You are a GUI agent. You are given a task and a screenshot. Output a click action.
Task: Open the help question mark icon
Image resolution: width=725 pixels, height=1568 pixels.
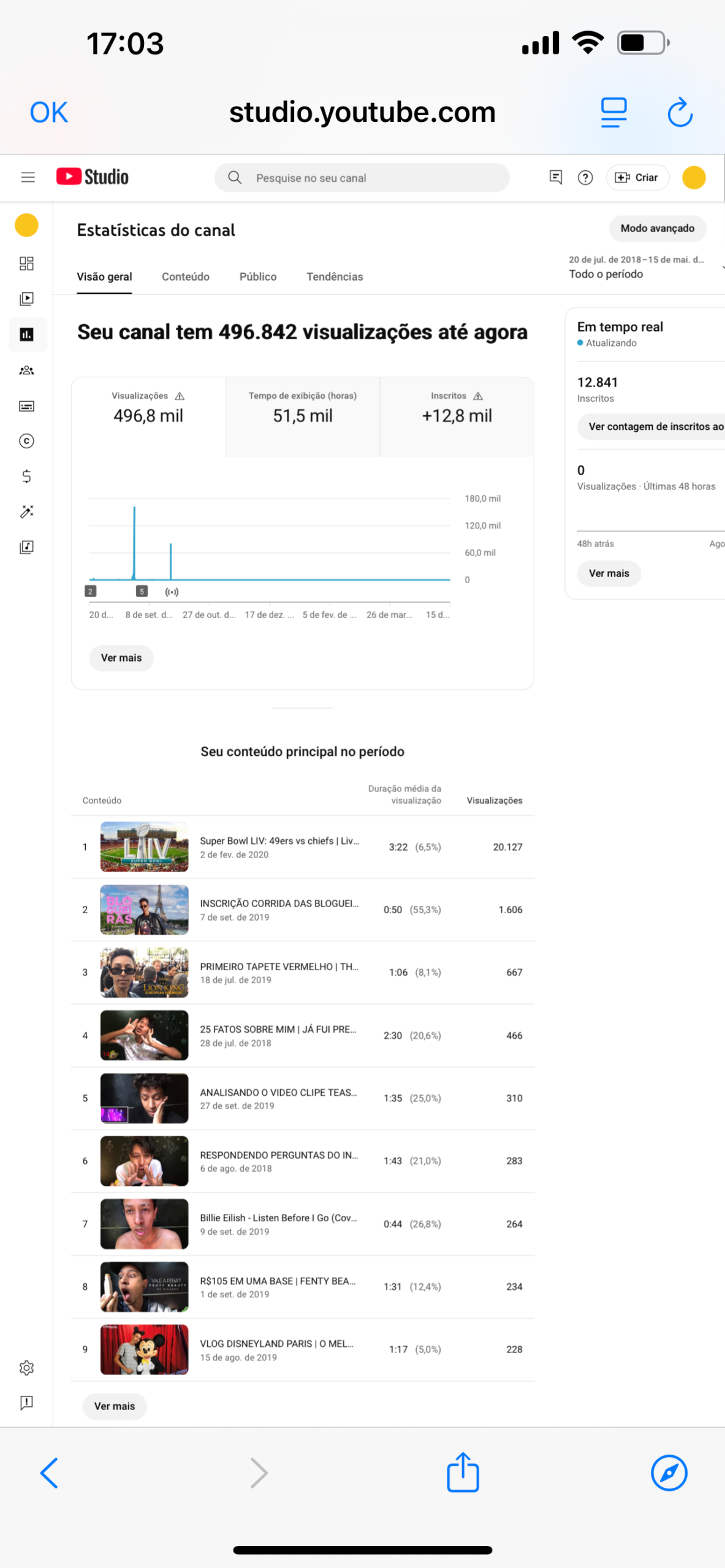coord(585,178)
